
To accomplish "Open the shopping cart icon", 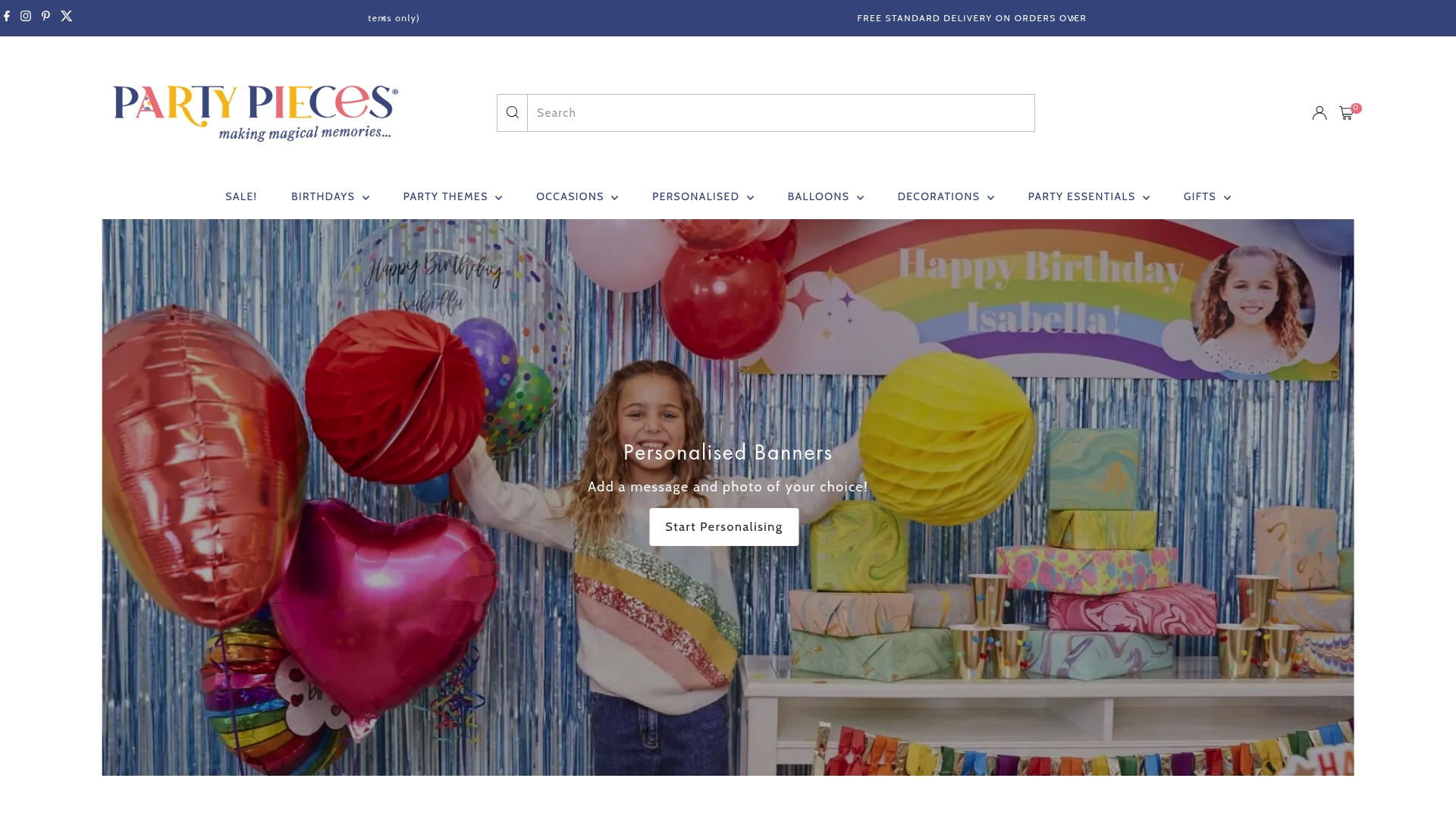I will coord(1346,112).
